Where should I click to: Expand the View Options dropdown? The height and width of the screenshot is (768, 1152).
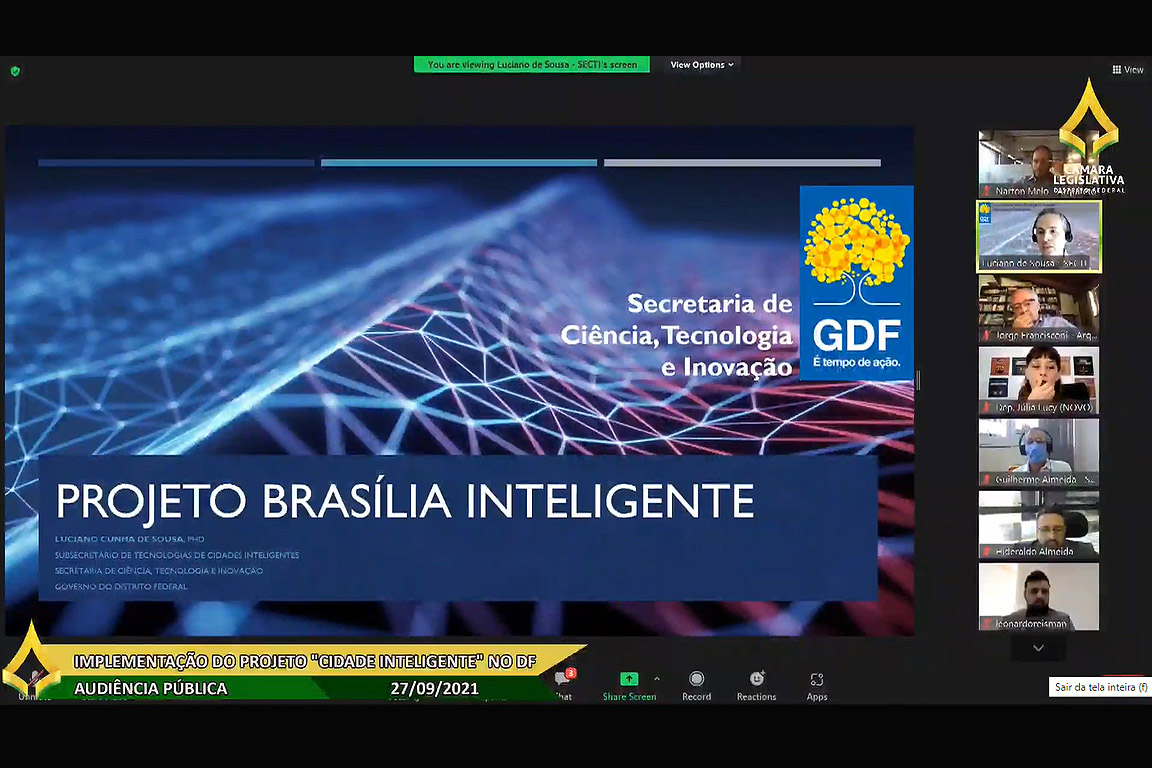pyautogui.click(x=701, y=65)
